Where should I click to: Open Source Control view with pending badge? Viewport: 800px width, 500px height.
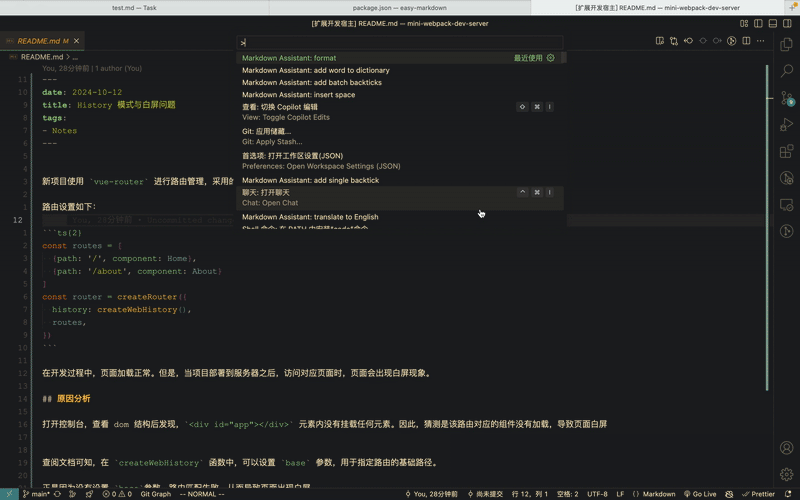click(x=787, y=97)
